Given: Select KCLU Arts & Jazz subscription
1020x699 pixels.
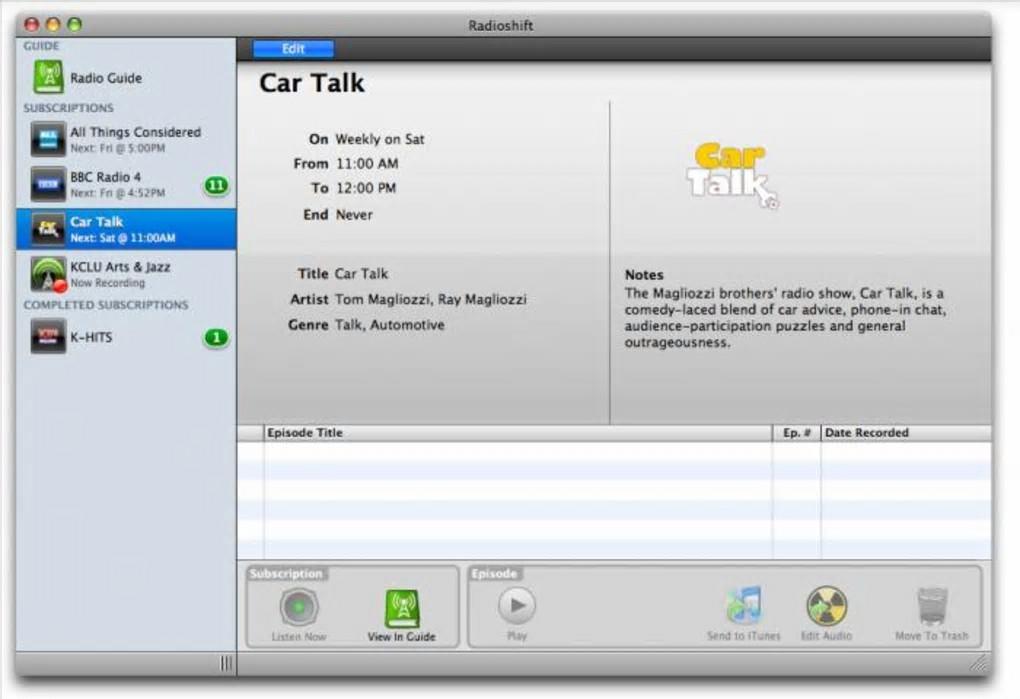Looking at the screenshot, I should [127, 274].
